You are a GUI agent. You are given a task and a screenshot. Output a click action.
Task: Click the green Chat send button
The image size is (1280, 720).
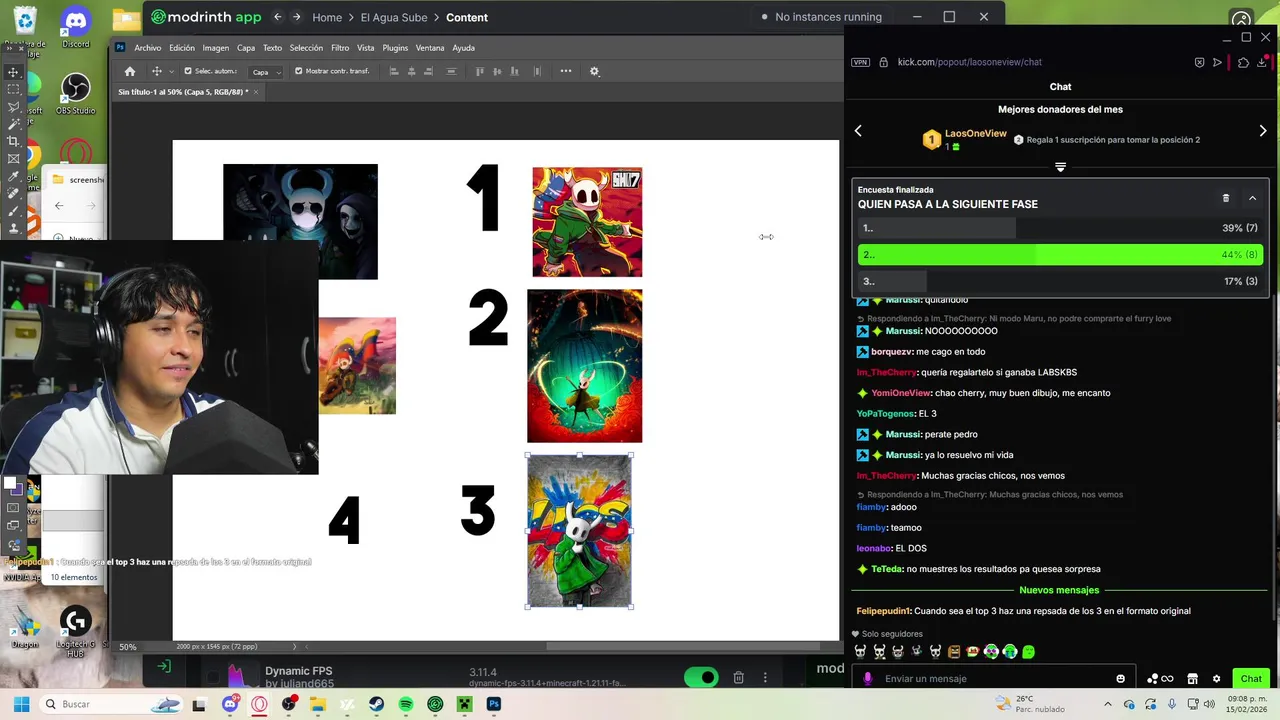pyautogui.click(x=1251, y=678)
